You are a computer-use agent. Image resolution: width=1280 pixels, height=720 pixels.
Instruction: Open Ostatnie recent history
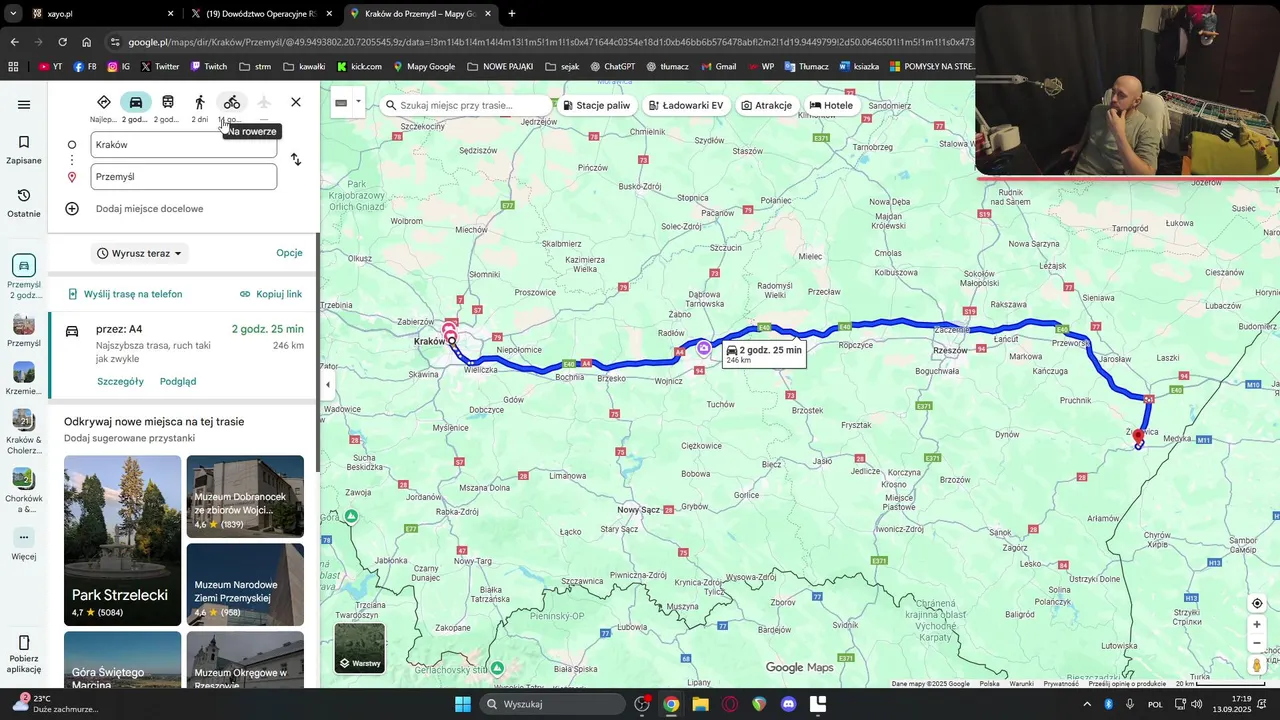(24, 202)
